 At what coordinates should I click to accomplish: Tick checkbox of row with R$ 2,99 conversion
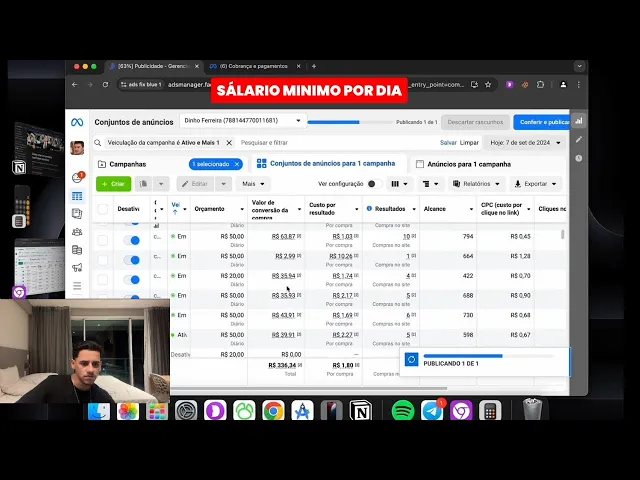[x=102, y=260]
